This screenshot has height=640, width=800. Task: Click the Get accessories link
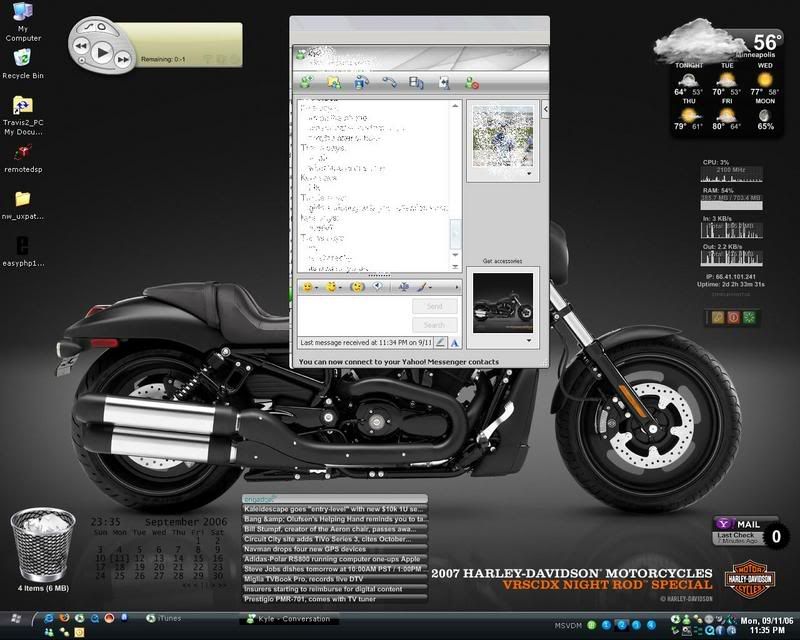pos(503,260)
